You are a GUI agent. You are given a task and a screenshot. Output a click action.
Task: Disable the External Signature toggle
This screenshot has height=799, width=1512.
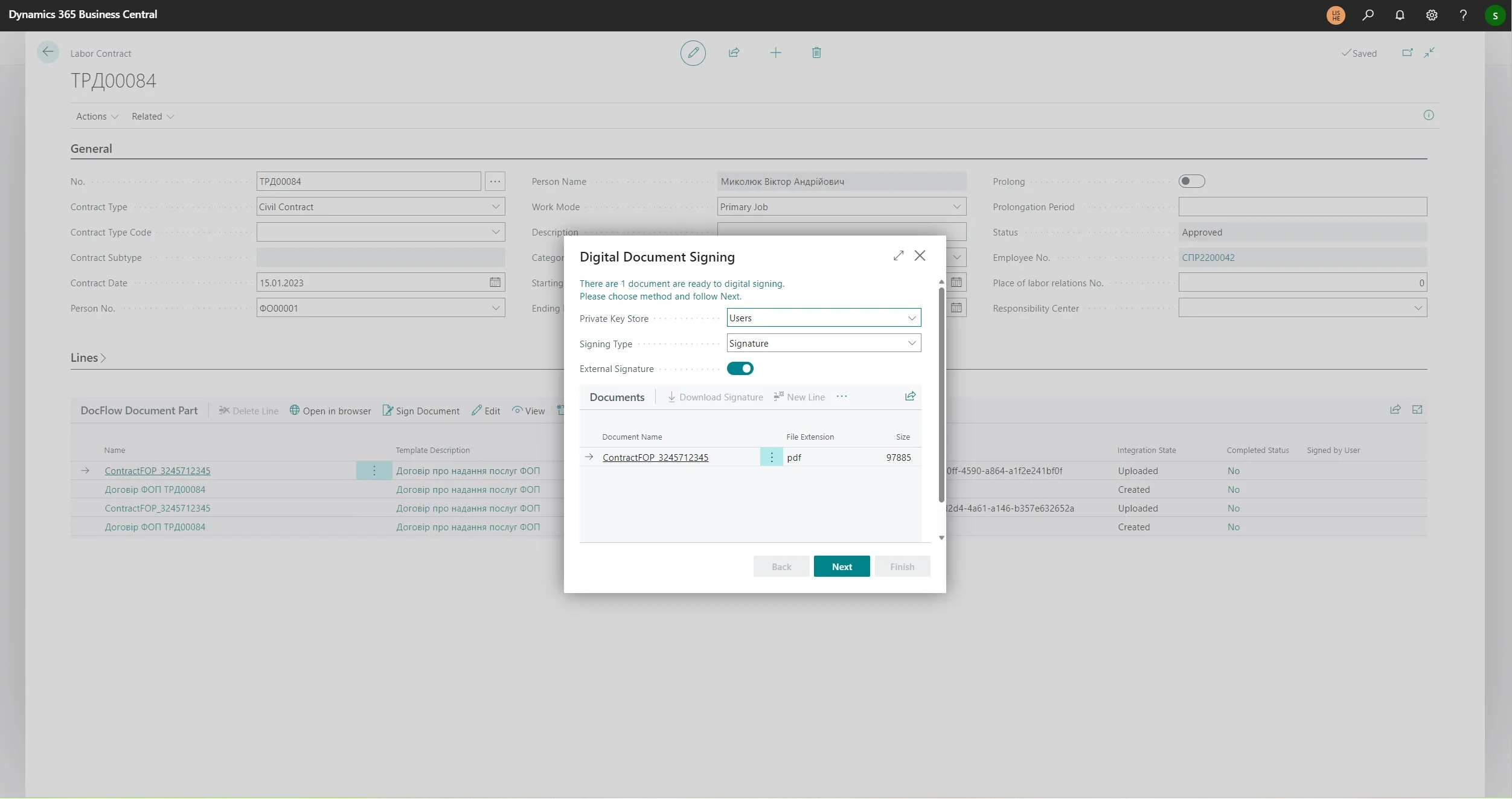pos(740,368)
